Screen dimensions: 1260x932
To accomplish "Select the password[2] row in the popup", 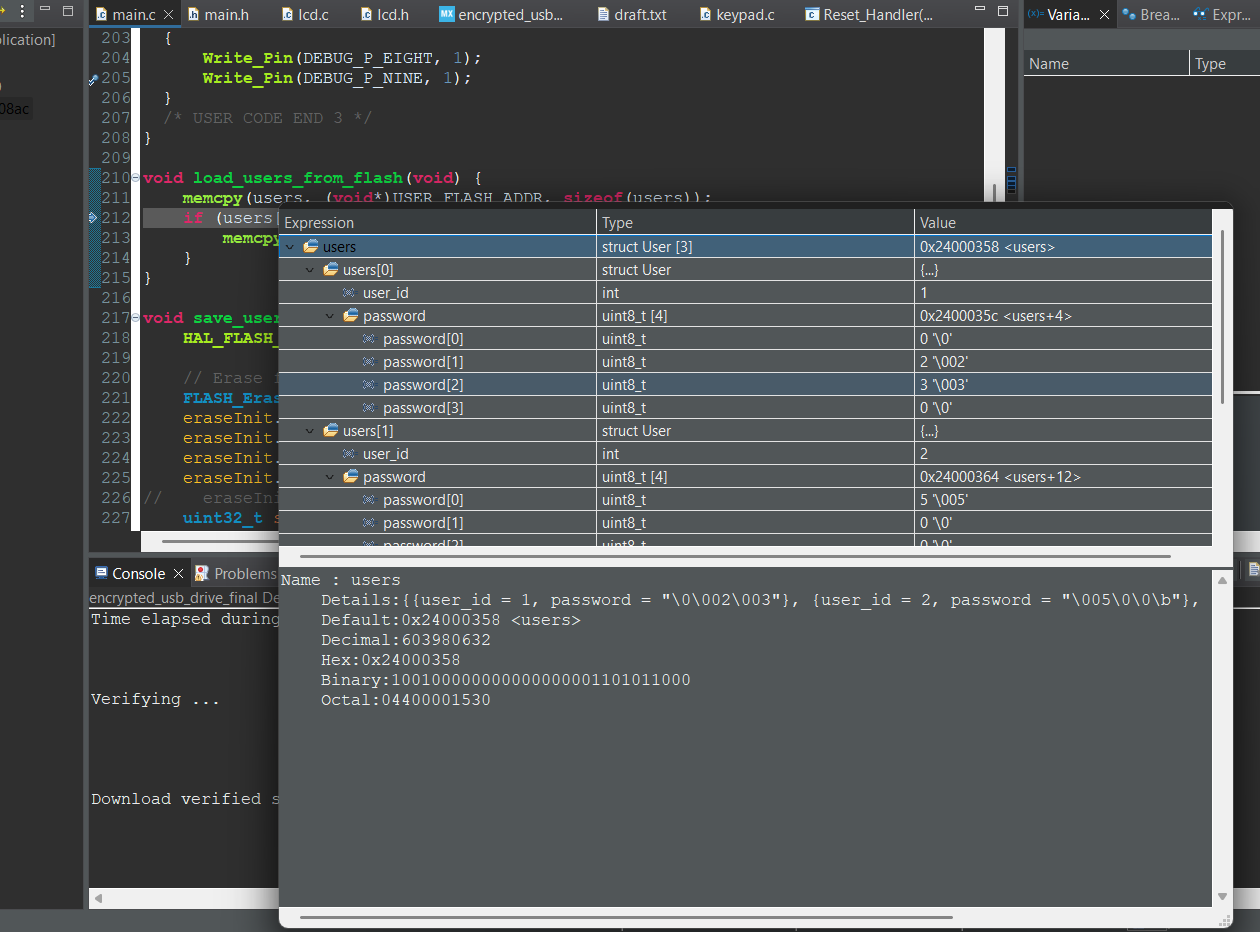I will 422,385.
